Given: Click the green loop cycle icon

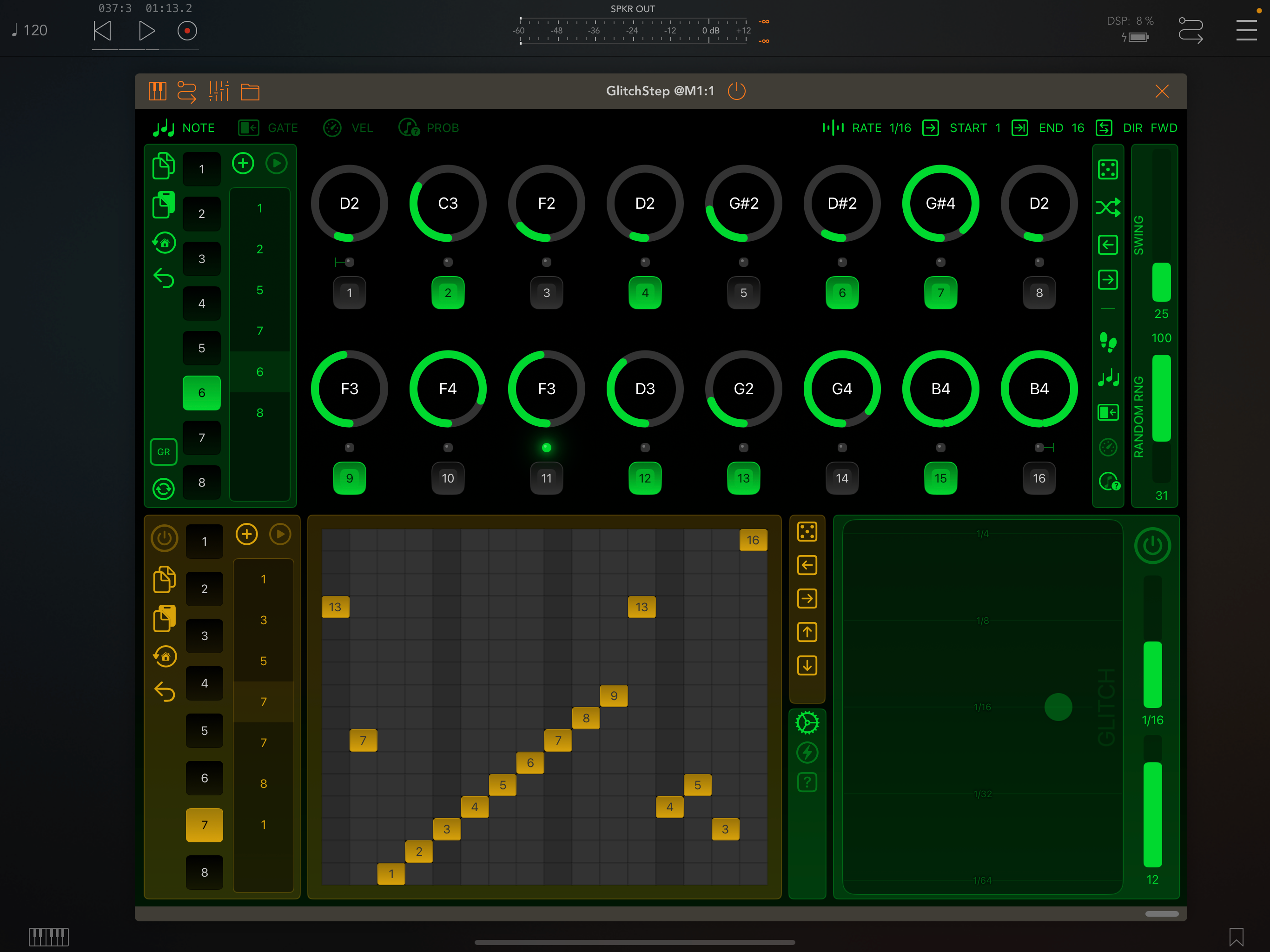Looking at the screenshot, I should click(164, 489).
